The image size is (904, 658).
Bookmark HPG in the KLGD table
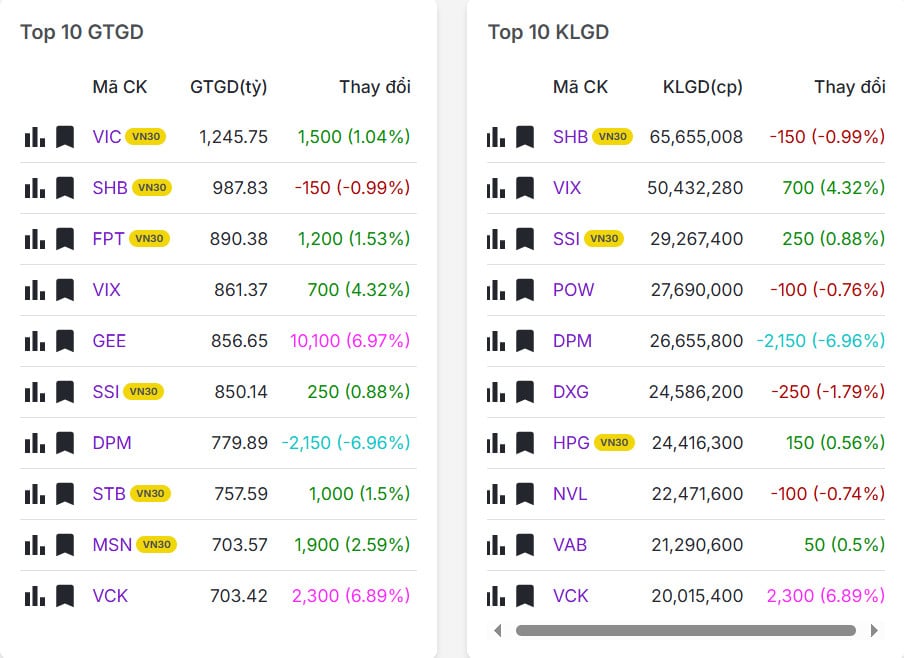click(525, 443)
